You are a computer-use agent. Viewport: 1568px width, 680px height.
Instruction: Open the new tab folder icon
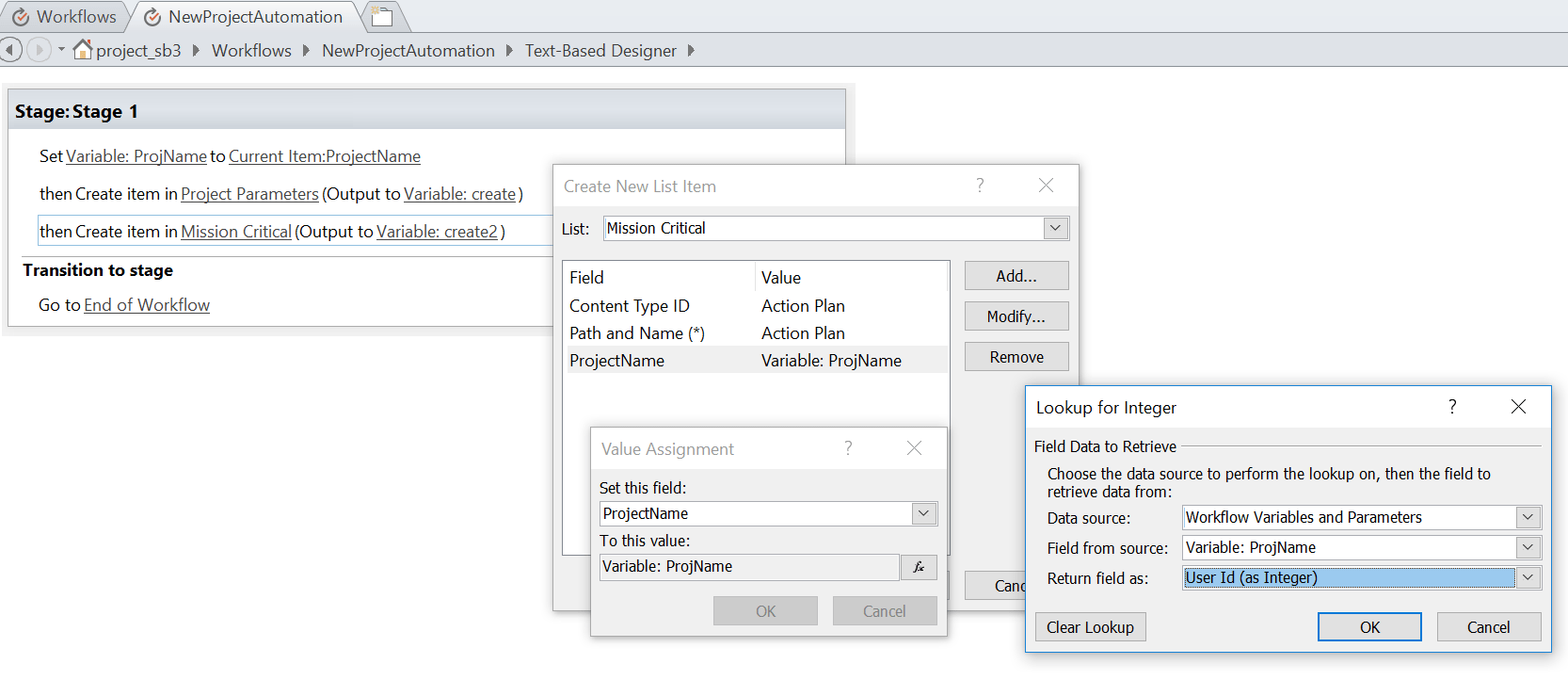pyautogui.click(x=381, y=16)
